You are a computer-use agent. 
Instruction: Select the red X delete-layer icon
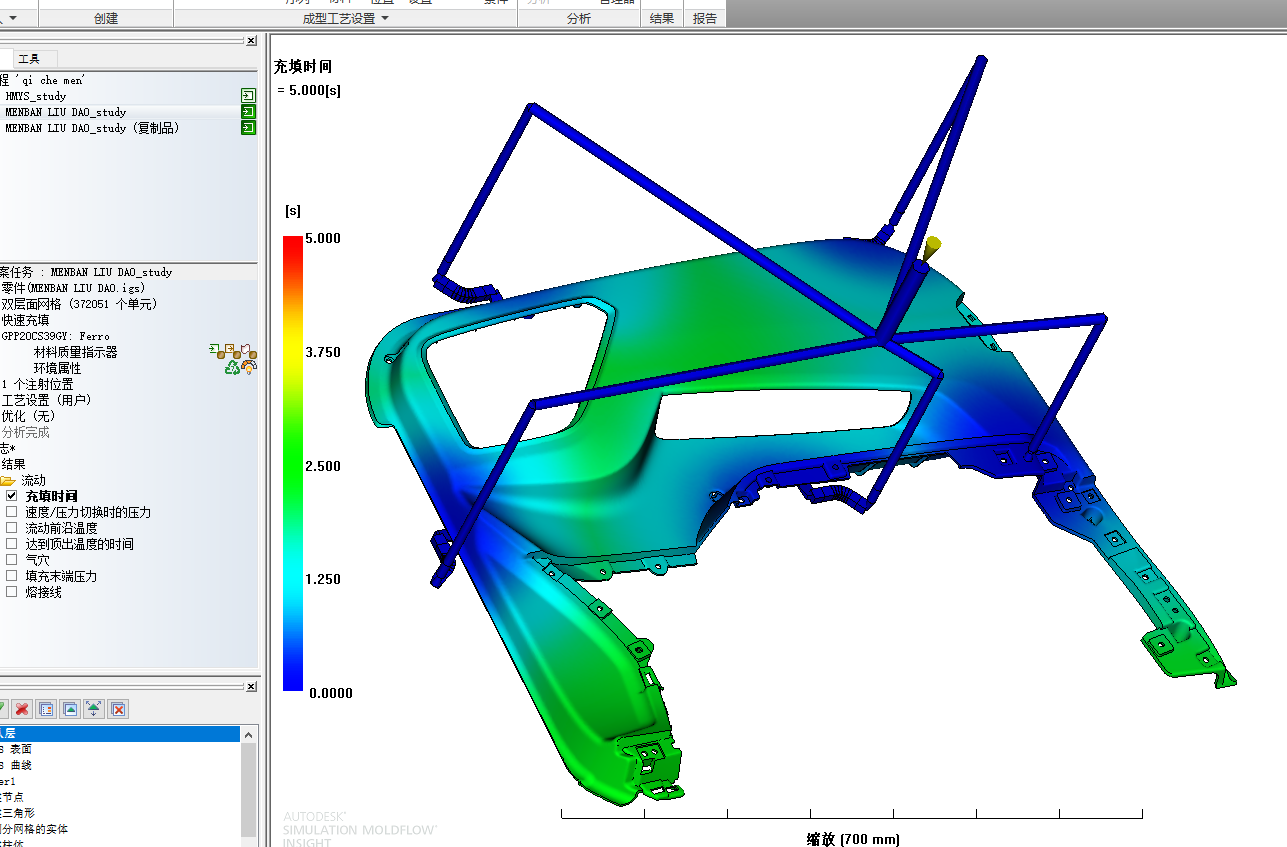click(x=22, y=709)
